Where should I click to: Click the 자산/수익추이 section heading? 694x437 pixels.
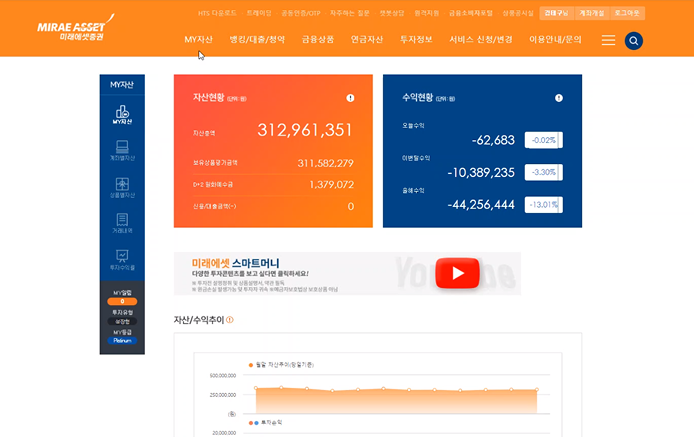point(199,320)
